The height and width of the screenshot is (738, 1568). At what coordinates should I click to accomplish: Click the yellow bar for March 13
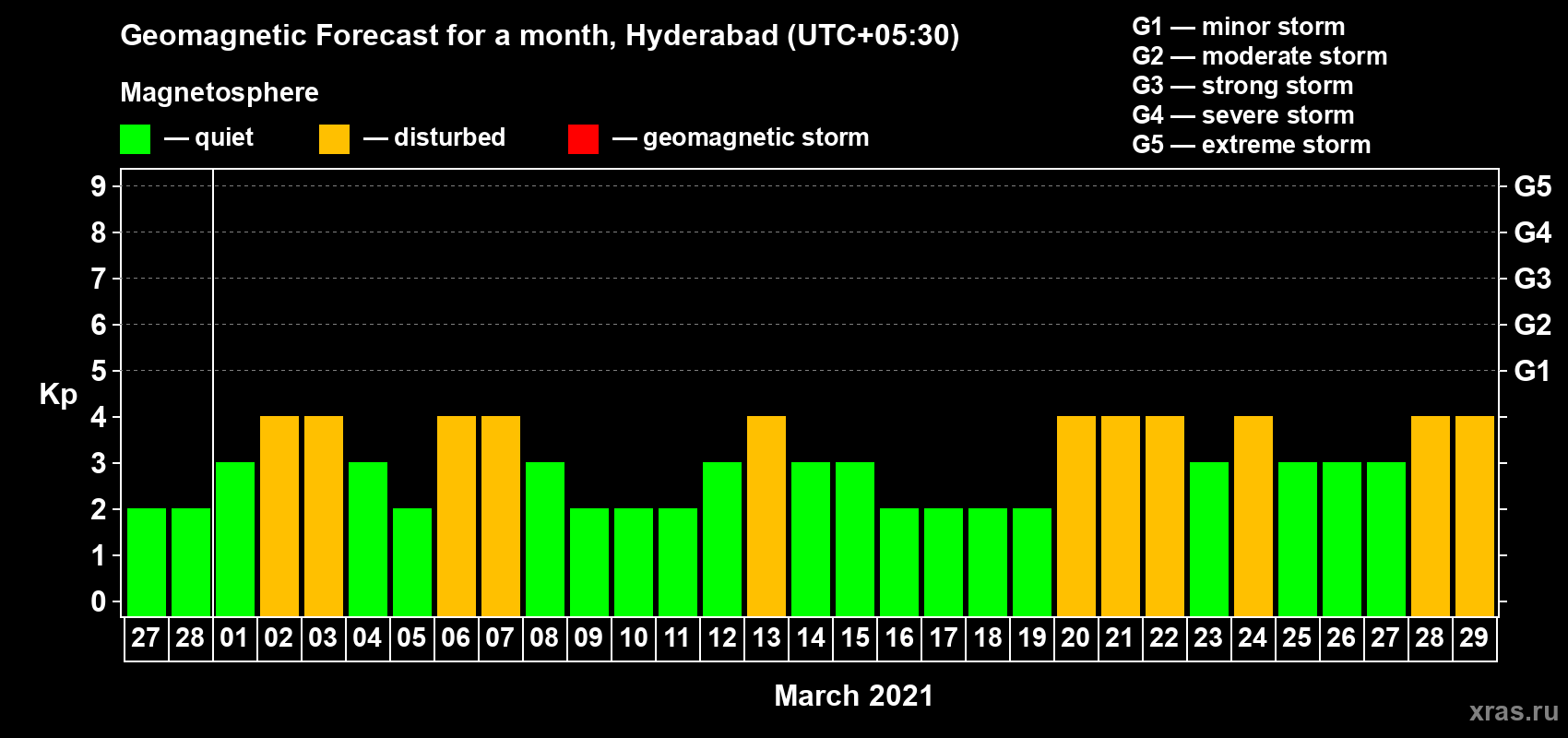pyautogui.click(x=766, y=516)
